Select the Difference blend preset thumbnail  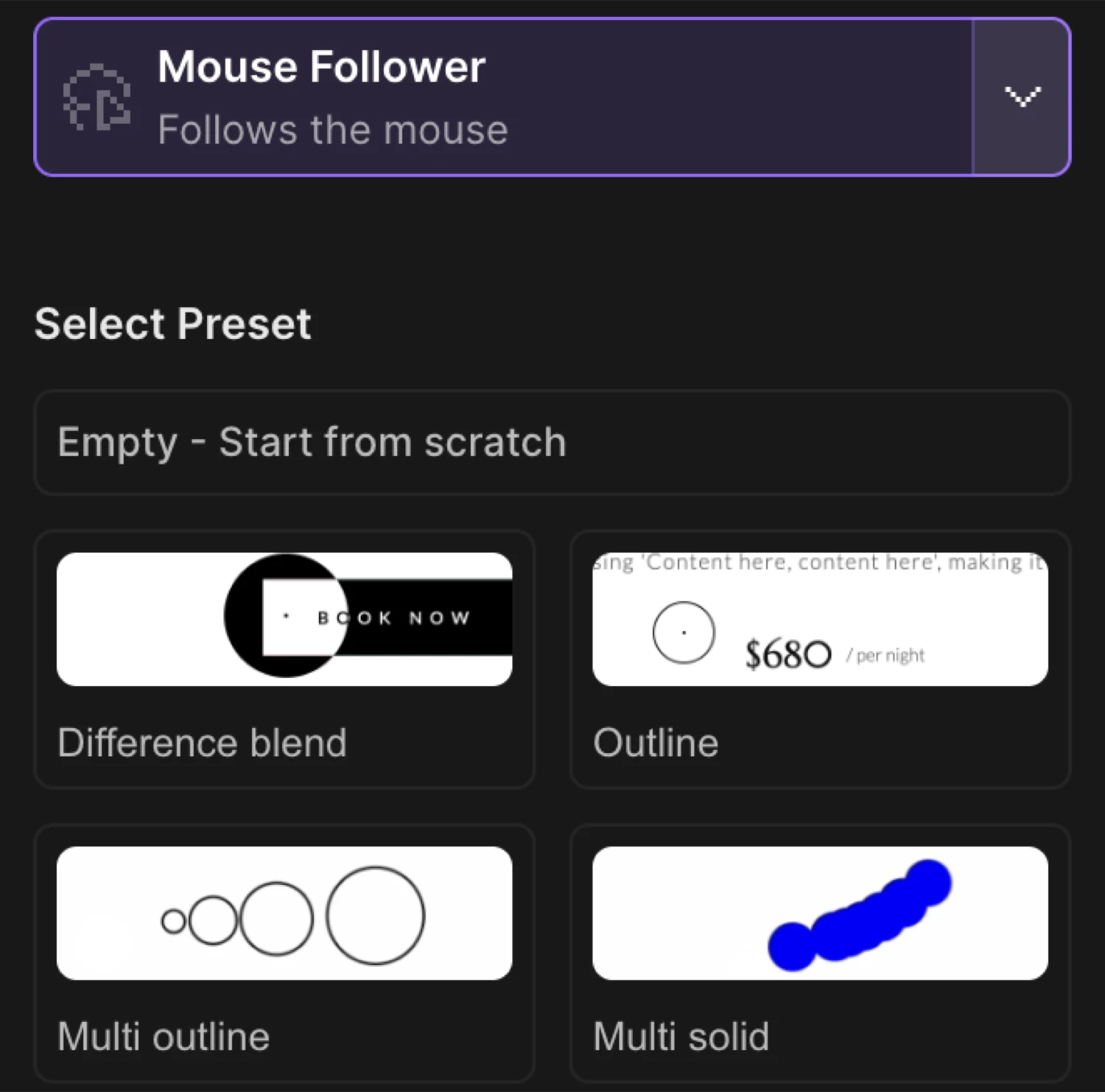click(284, 619)
